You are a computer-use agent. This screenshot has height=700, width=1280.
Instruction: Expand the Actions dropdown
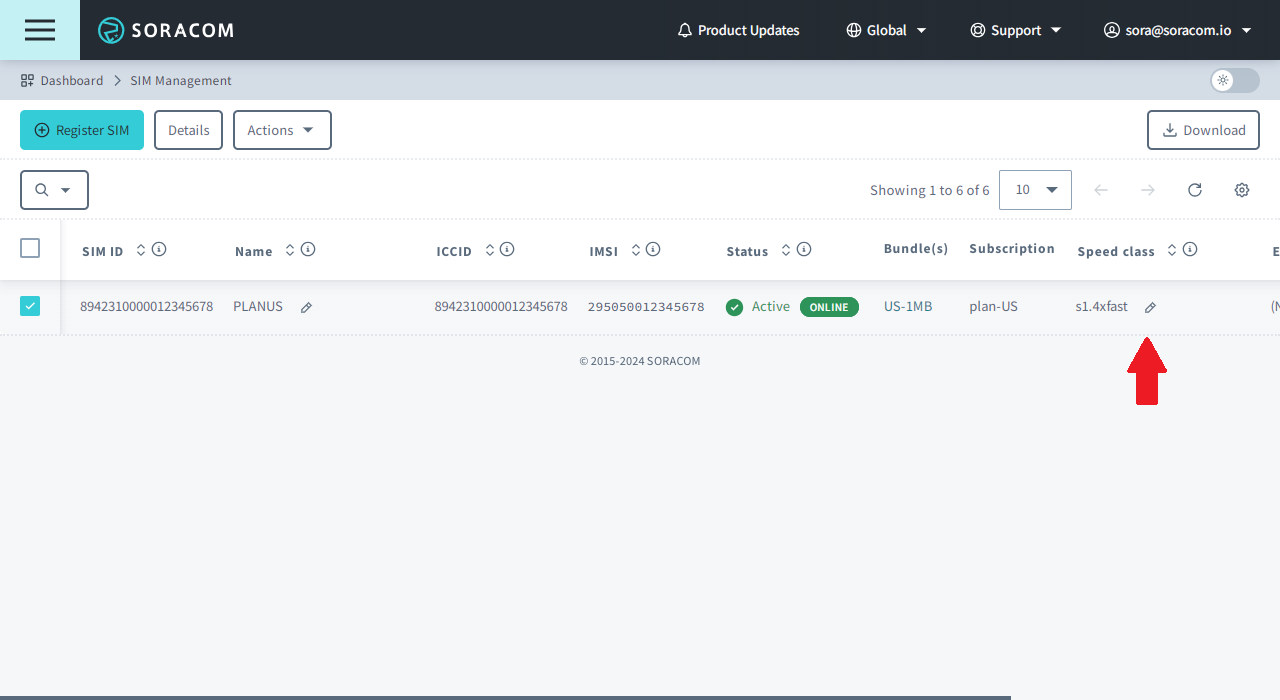[x=282, y=130]
